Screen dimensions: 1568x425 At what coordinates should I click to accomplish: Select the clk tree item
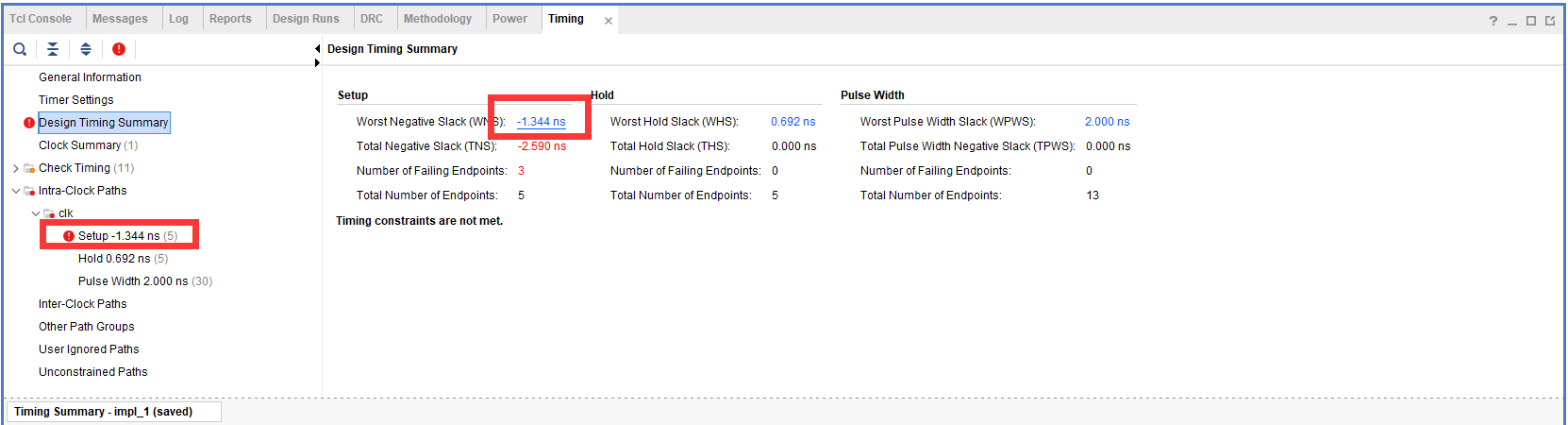(66, 213)
